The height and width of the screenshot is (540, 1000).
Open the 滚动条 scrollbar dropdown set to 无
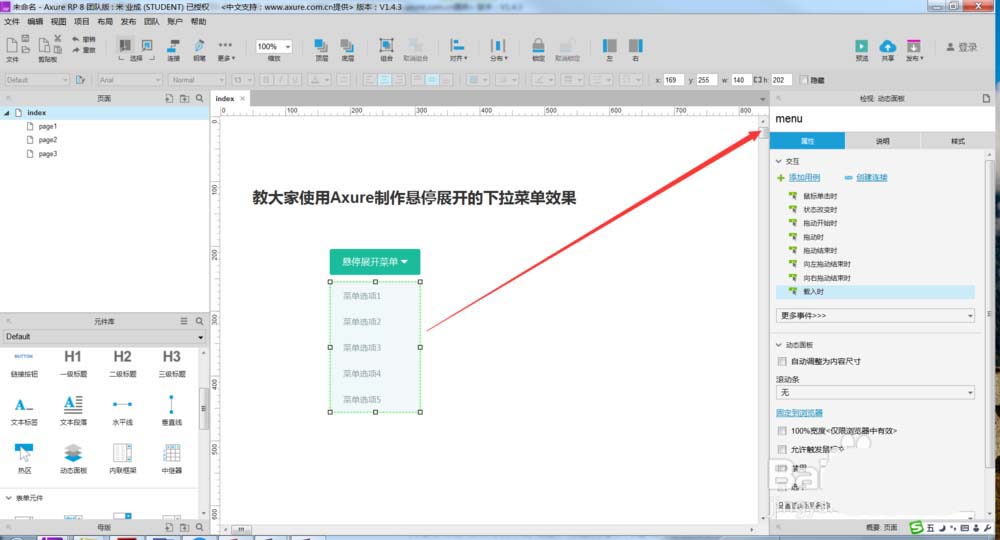click(x=875, y=393)
